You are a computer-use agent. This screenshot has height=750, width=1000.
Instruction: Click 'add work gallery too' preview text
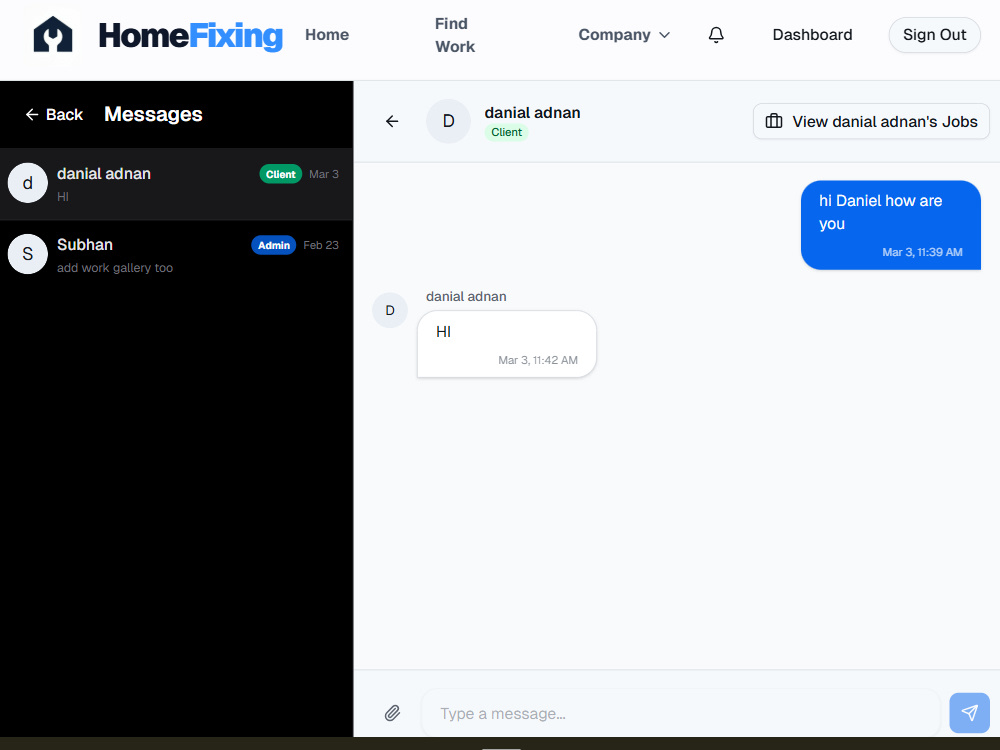click(115, 268)
